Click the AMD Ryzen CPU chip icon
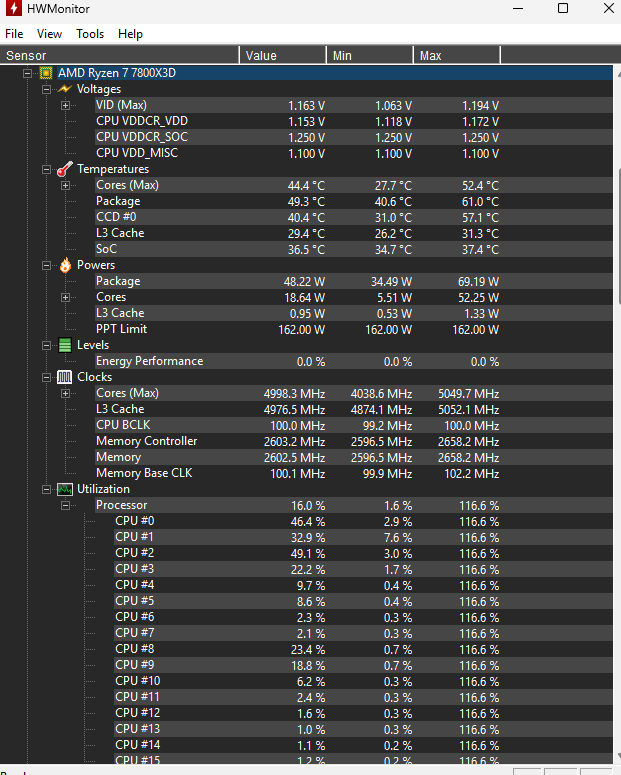Viewport: 621px width, 775px height. (x=46, y=73)
